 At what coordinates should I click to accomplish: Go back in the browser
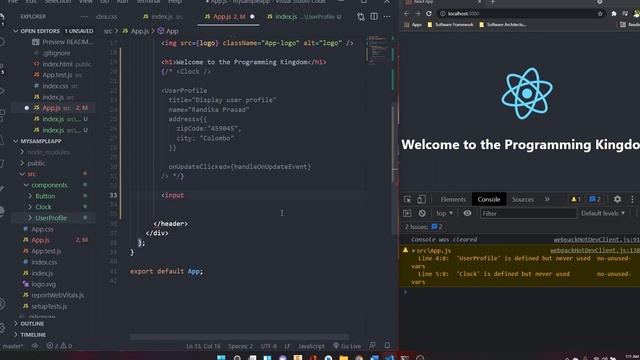pos(407,13)
